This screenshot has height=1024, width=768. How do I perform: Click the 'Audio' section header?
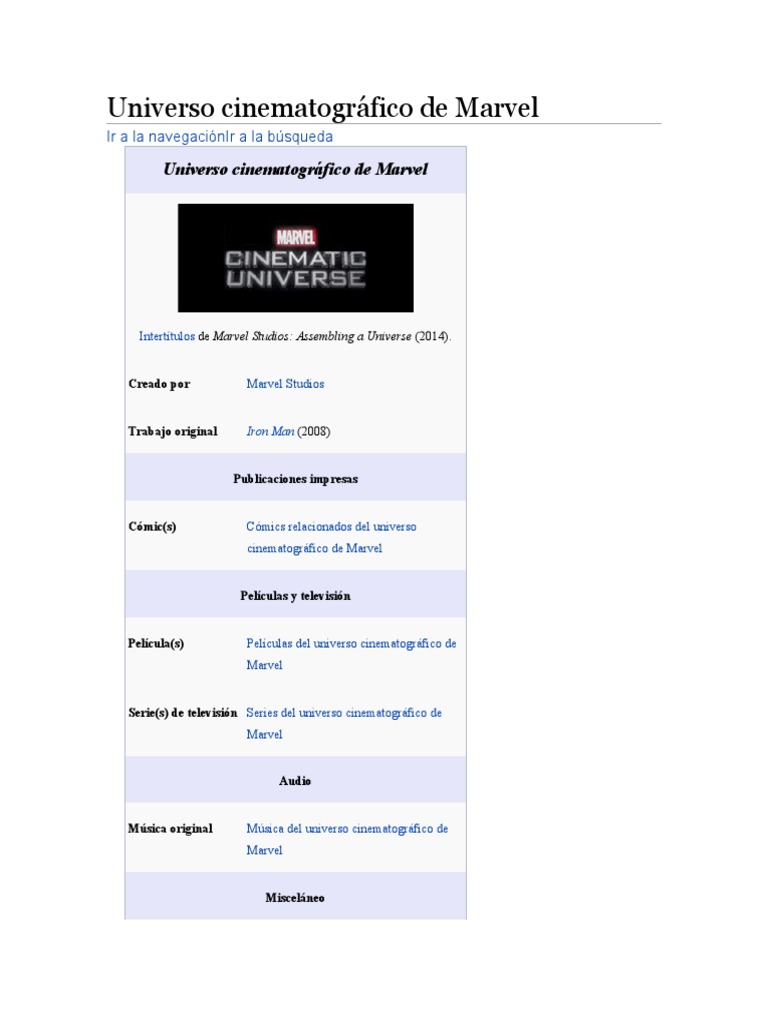295,781
